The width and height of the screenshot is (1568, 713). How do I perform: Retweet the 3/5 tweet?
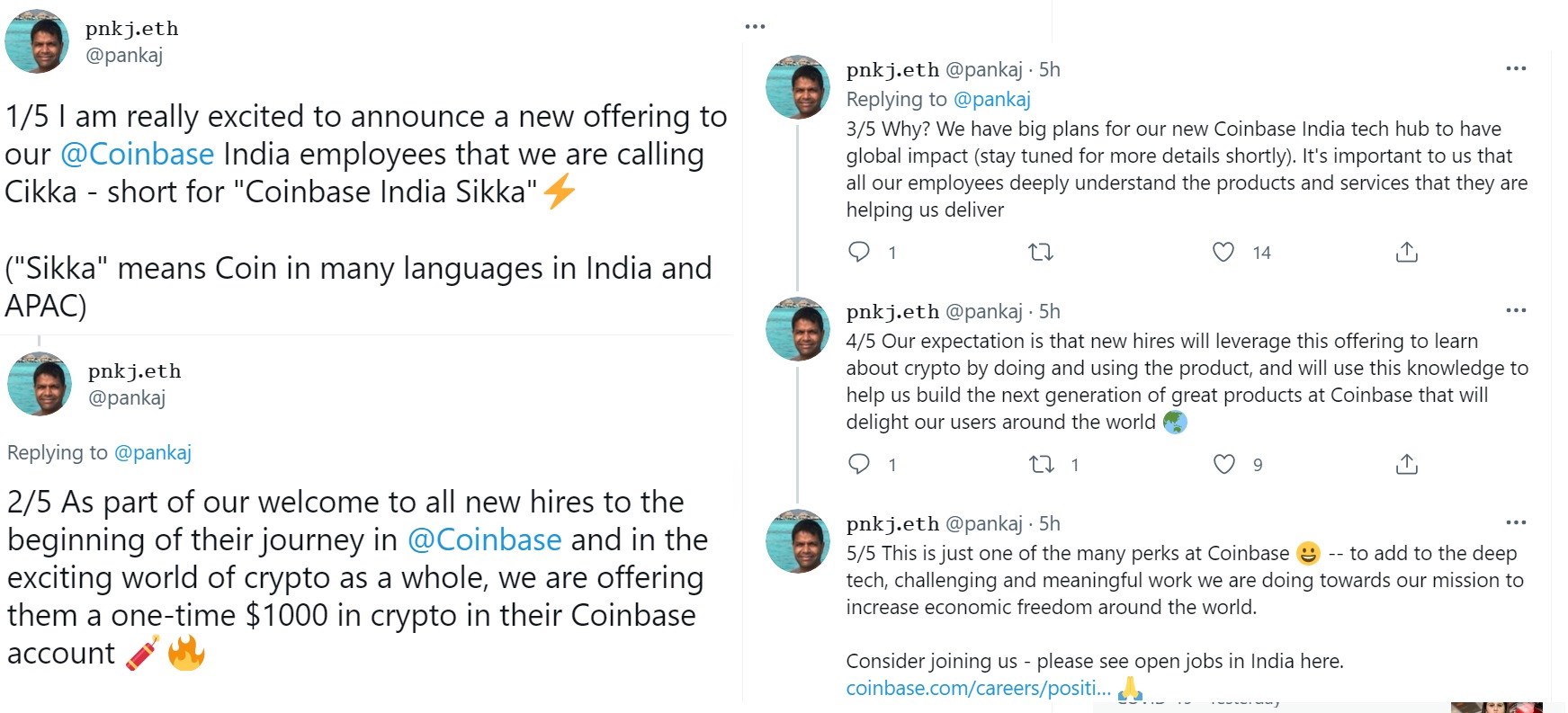tap(1041, 252)
